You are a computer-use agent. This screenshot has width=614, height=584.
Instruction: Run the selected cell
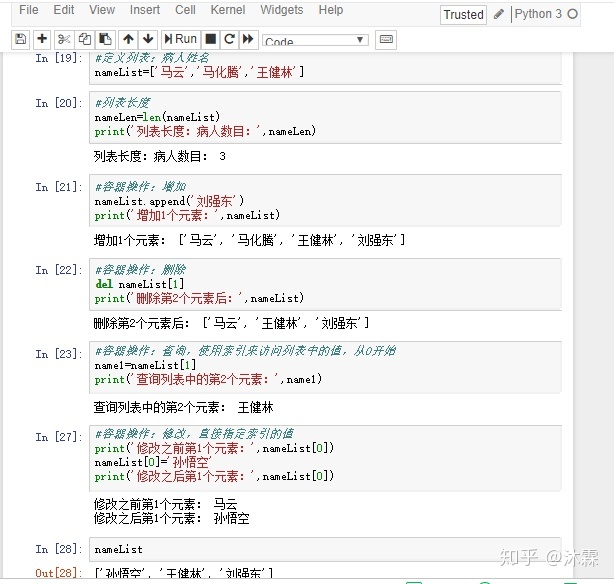(181, 39)
